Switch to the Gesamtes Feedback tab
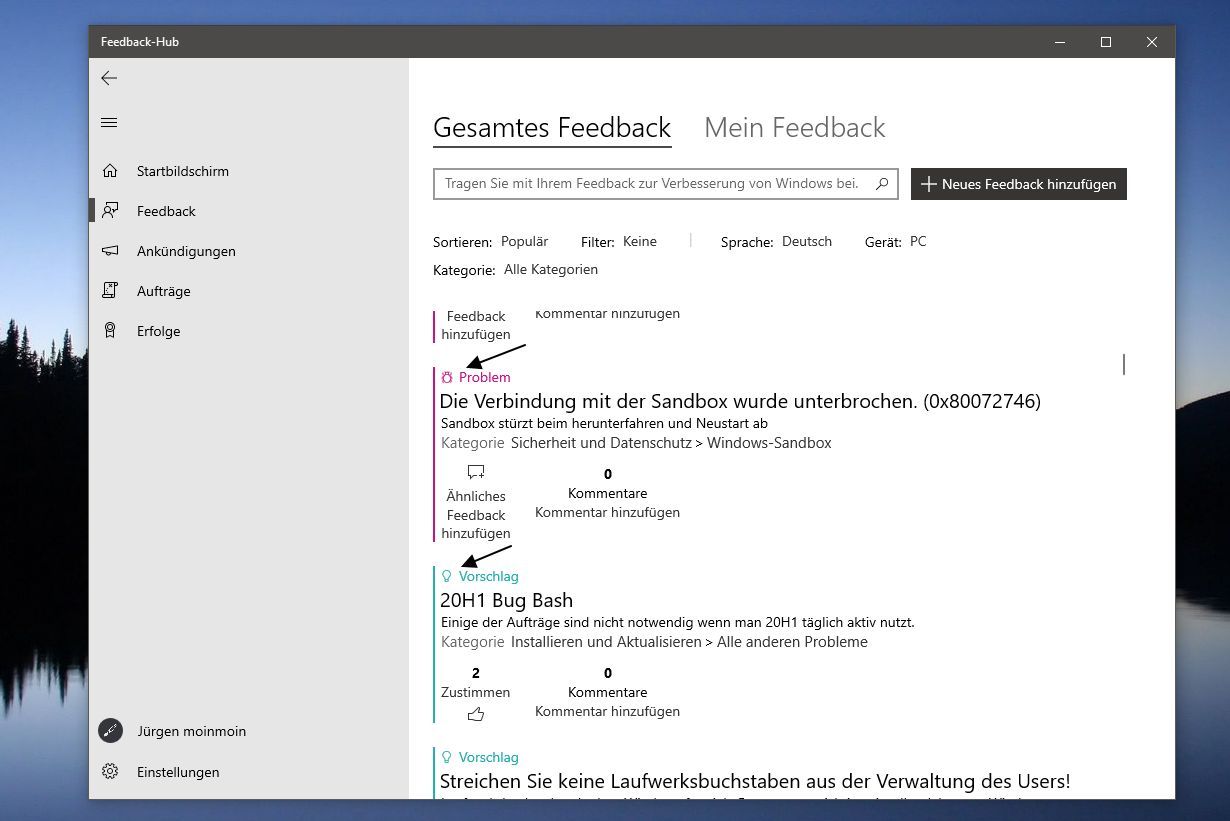 click(552, 128)
